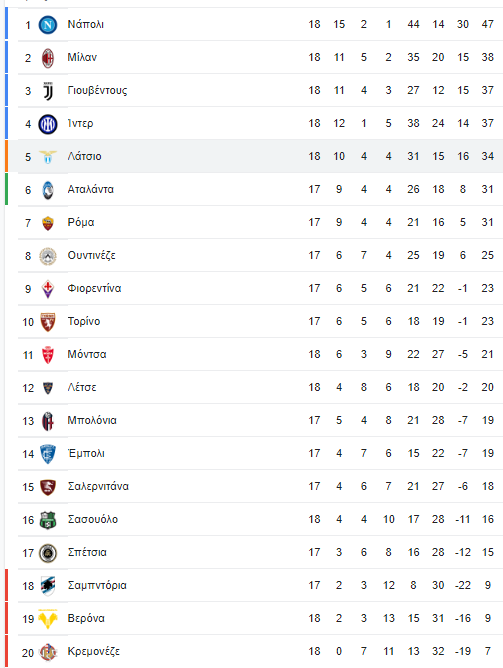Click the Verona yellow crest icon
Viewport: 503px width, 668px height.
point(48,619)
